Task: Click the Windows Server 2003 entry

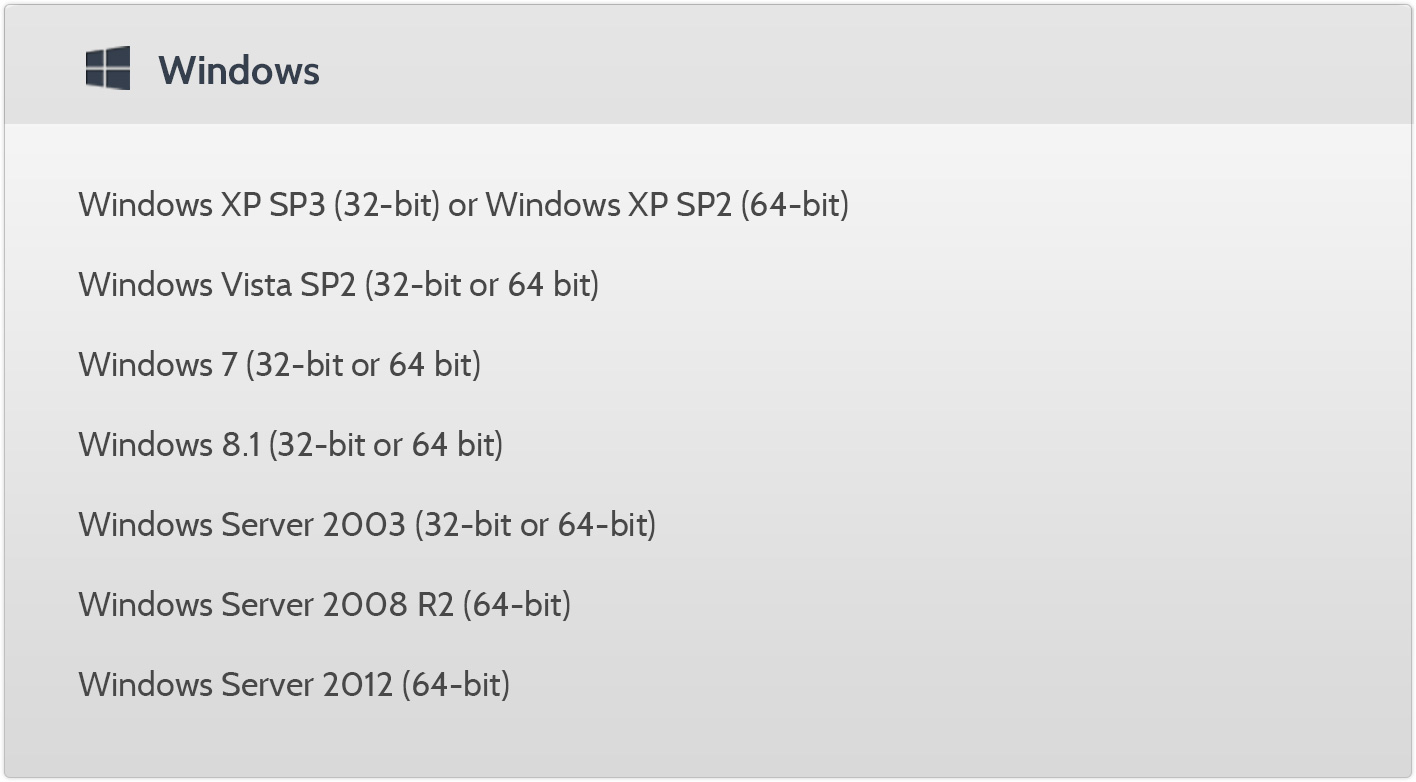Action: coord(367,524)
